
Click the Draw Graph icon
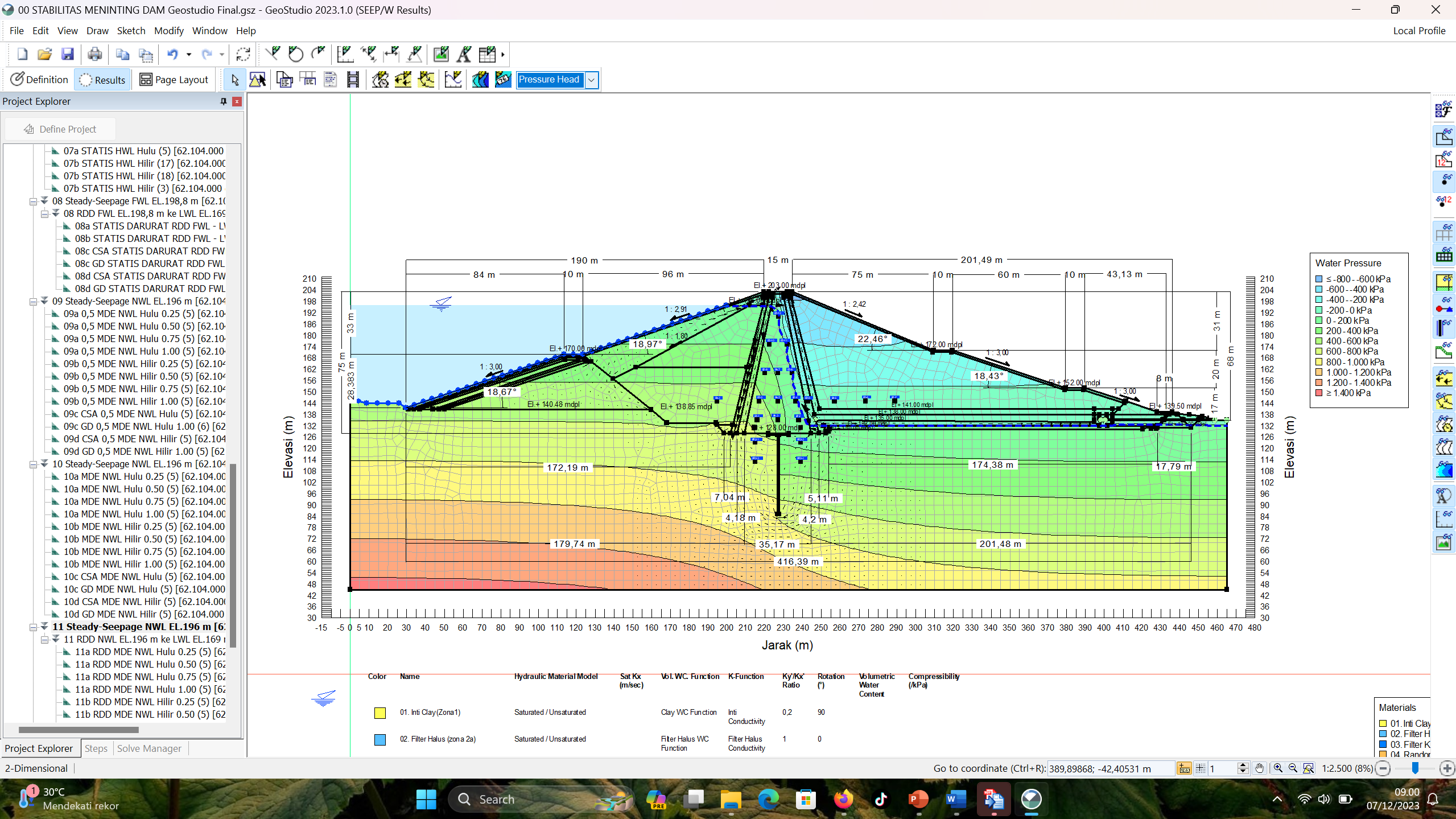(453, 80)
